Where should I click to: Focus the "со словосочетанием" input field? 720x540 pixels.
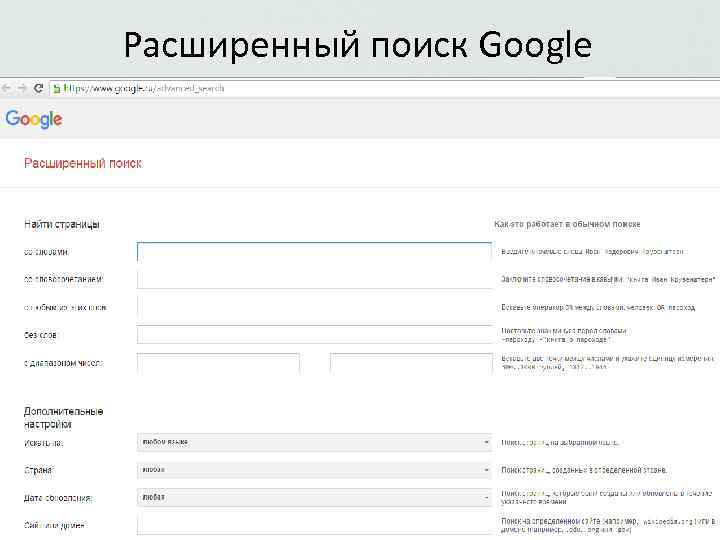(314, 279)
